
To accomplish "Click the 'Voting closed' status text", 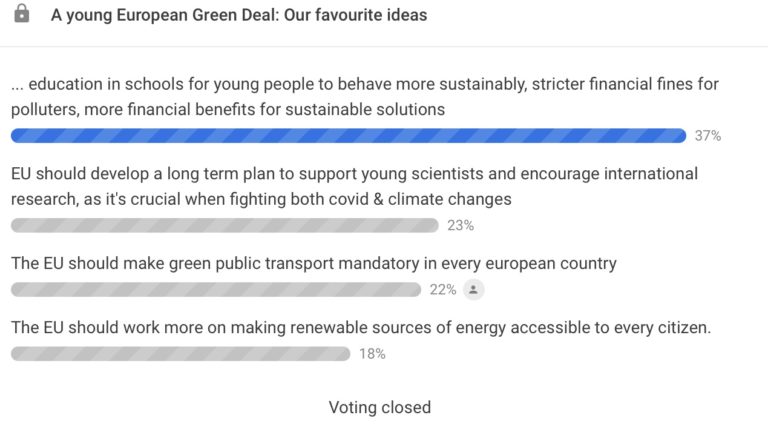I will (x=380, y=408).
